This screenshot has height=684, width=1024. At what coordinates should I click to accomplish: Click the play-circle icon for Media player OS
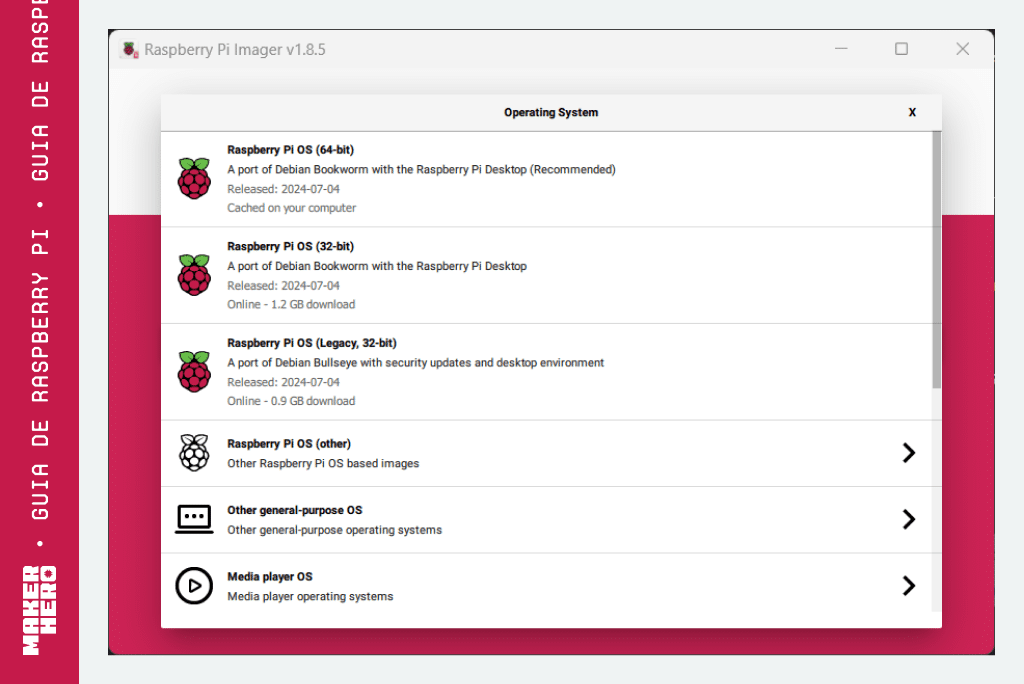[194, 586]
